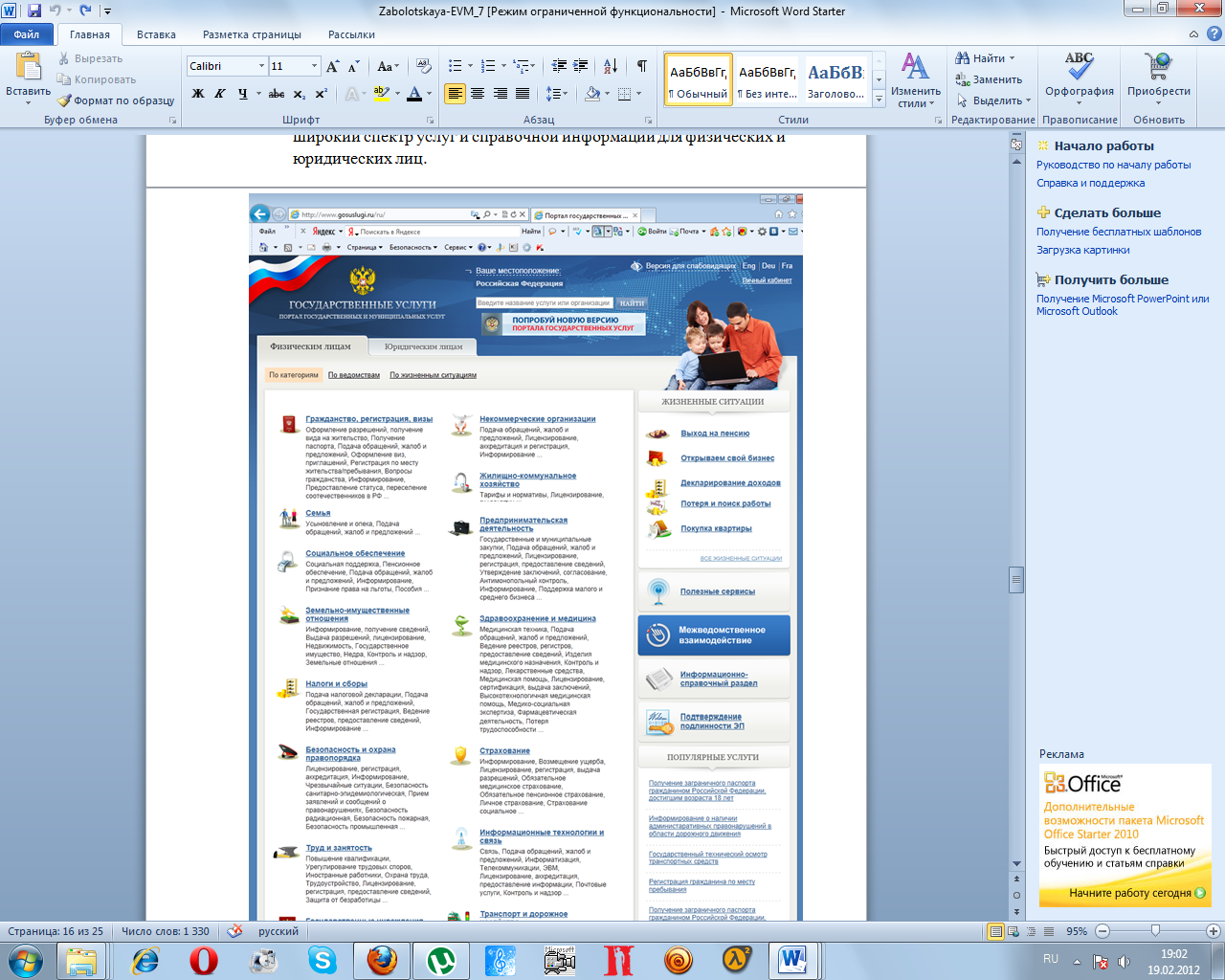The width and height of the screenshot is (1225, 980).
Task: Open the font size 11 dropdown
Action: [x=314, y=66]
